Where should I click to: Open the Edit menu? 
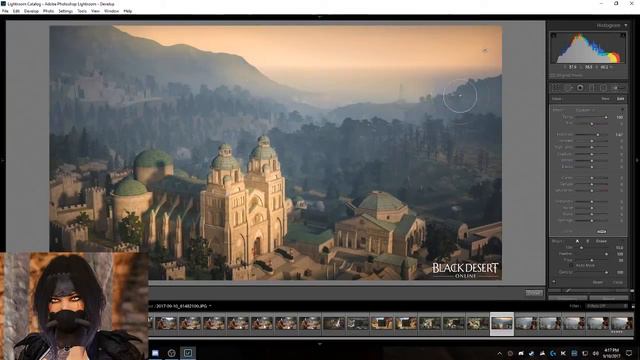tap(16, 11)
